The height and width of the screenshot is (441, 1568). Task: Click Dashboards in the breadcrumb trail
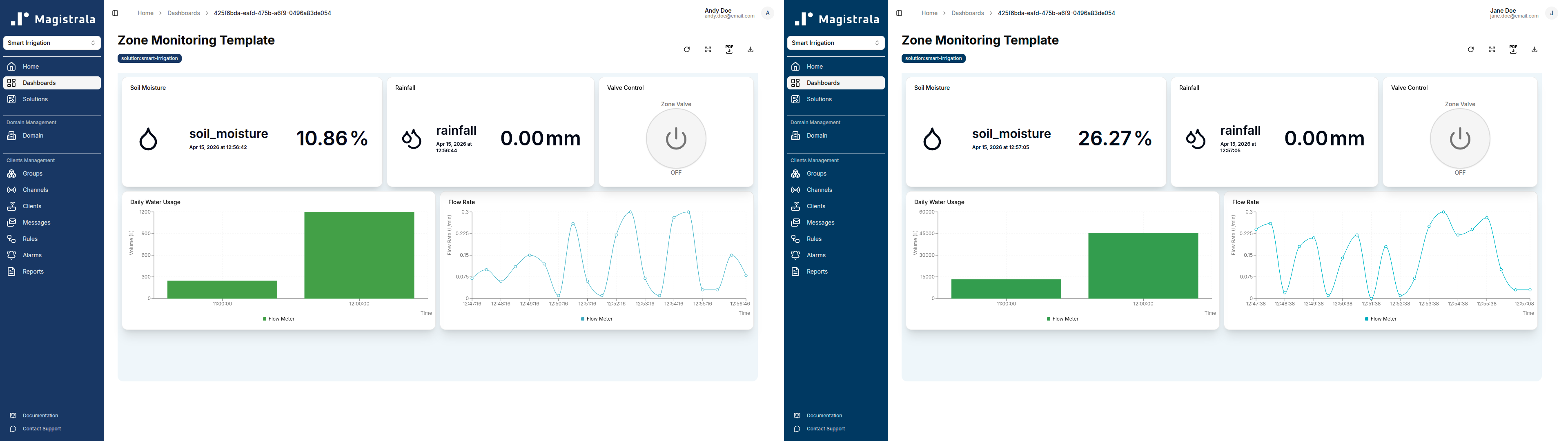tap(184, 12)
